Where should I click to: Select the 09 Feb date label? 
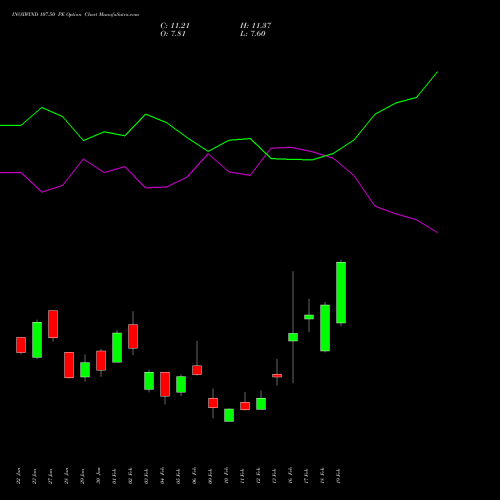point(210,476)
